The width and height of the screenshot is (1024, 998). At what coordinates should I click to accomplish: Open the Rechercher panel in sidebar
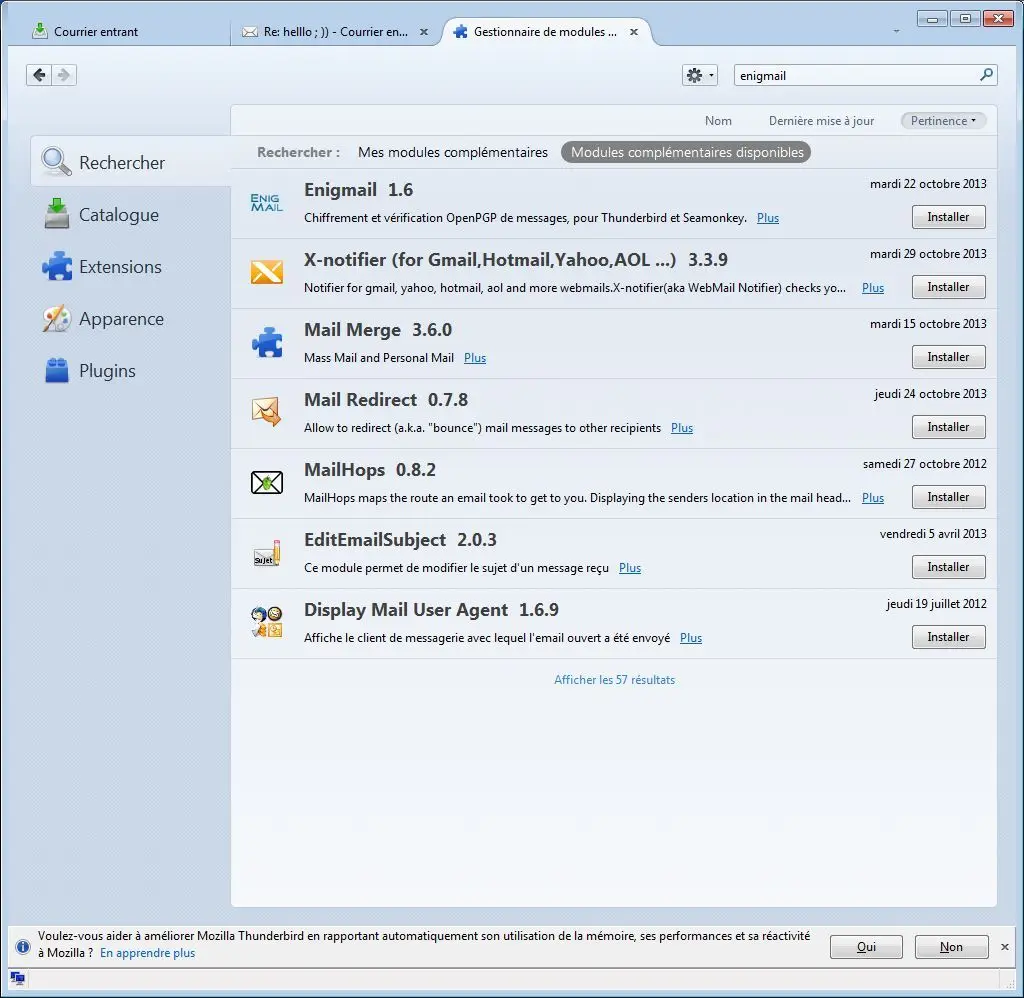131,162
